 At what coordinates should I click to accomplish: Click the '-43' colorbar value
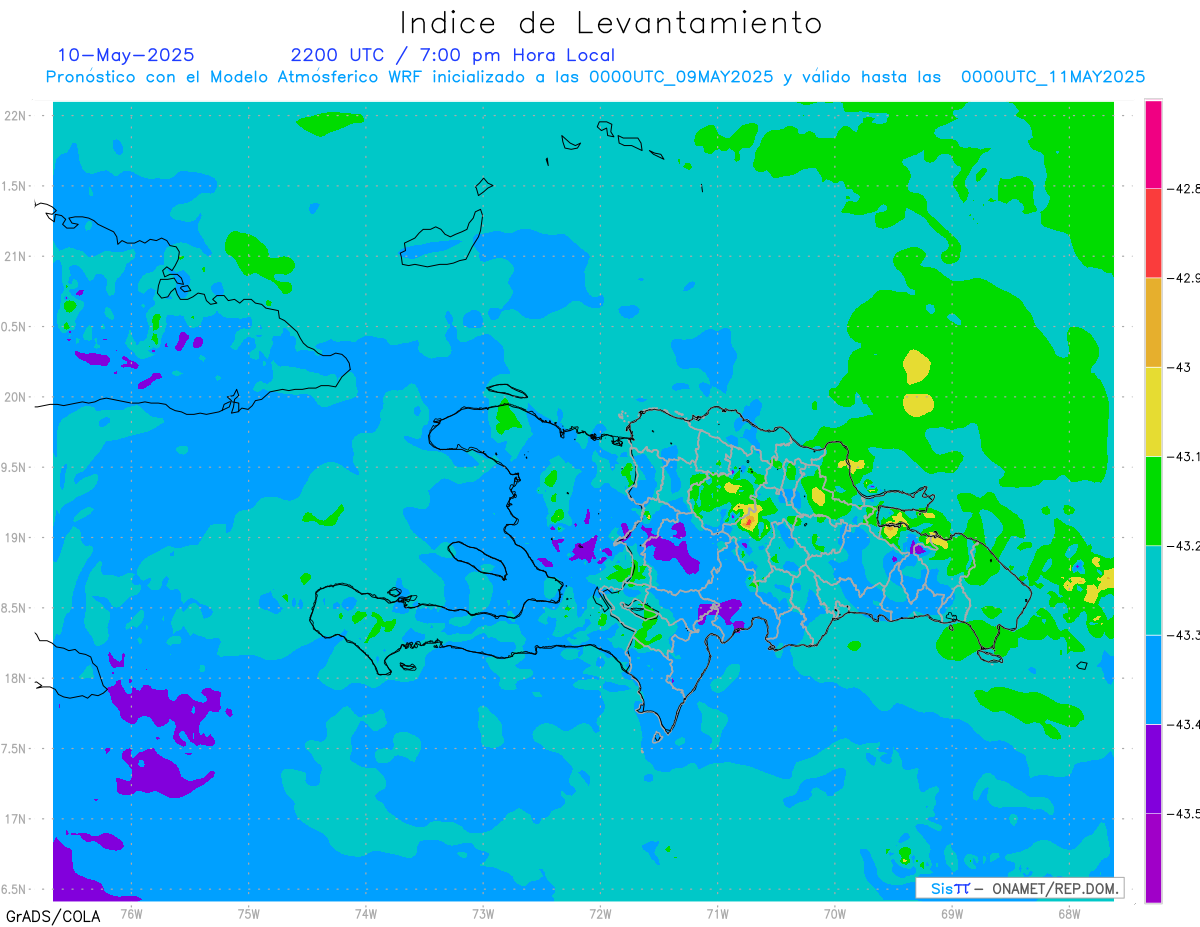(1179, 367)
